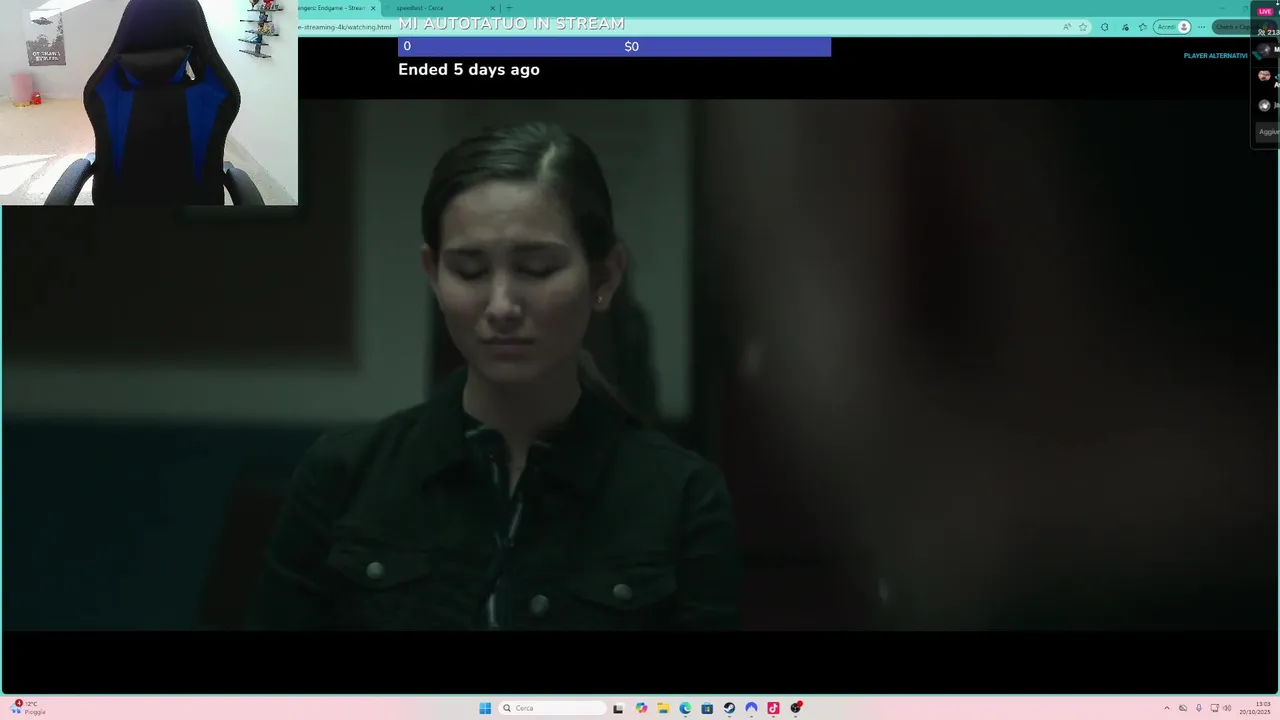Show hidden system tray icons chevron
Image resolution: width=1280 pixels, height=720 pixels.
click(x=1167, y=708)
